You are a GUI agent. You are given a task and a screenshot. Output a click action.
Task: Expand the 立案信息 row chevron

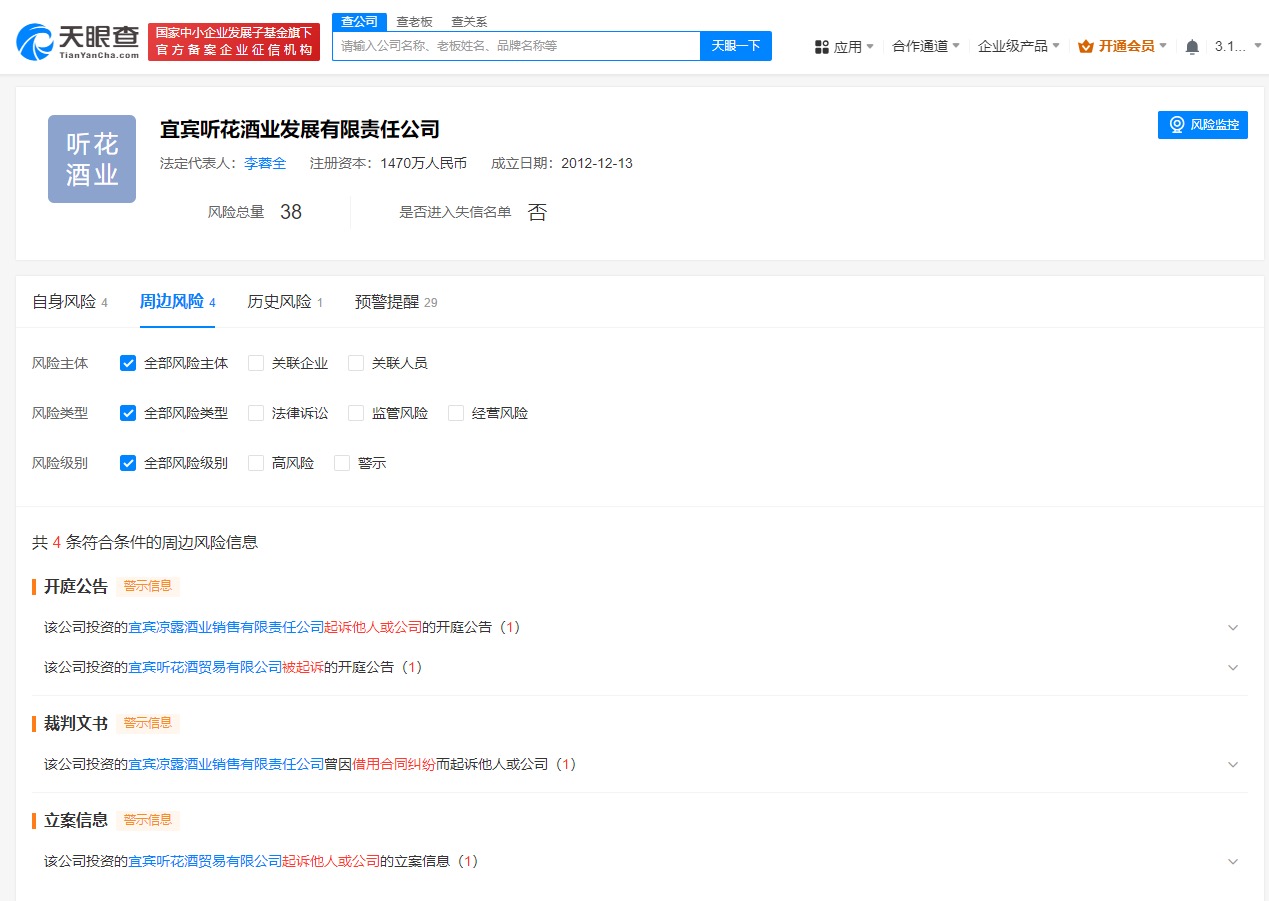tap(1233, 862)
